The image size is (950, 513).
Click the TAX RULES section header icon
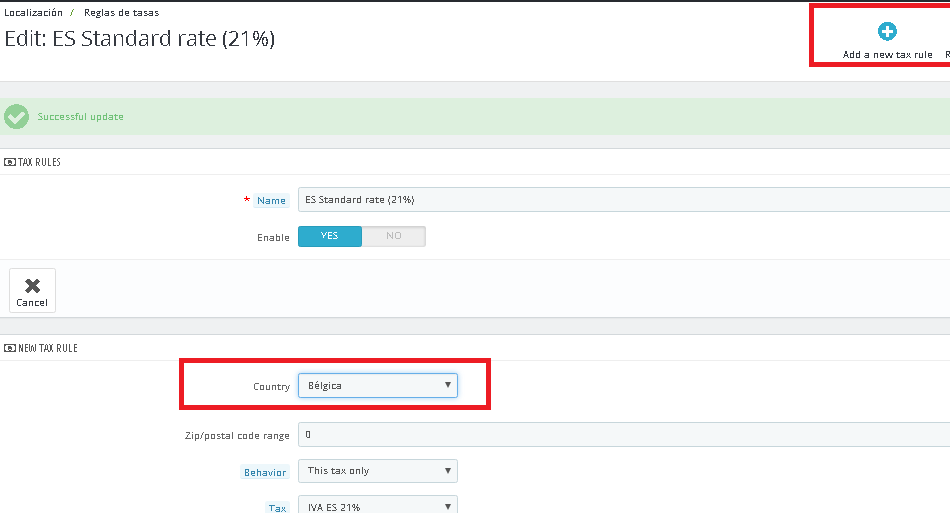tap(10, 162)
